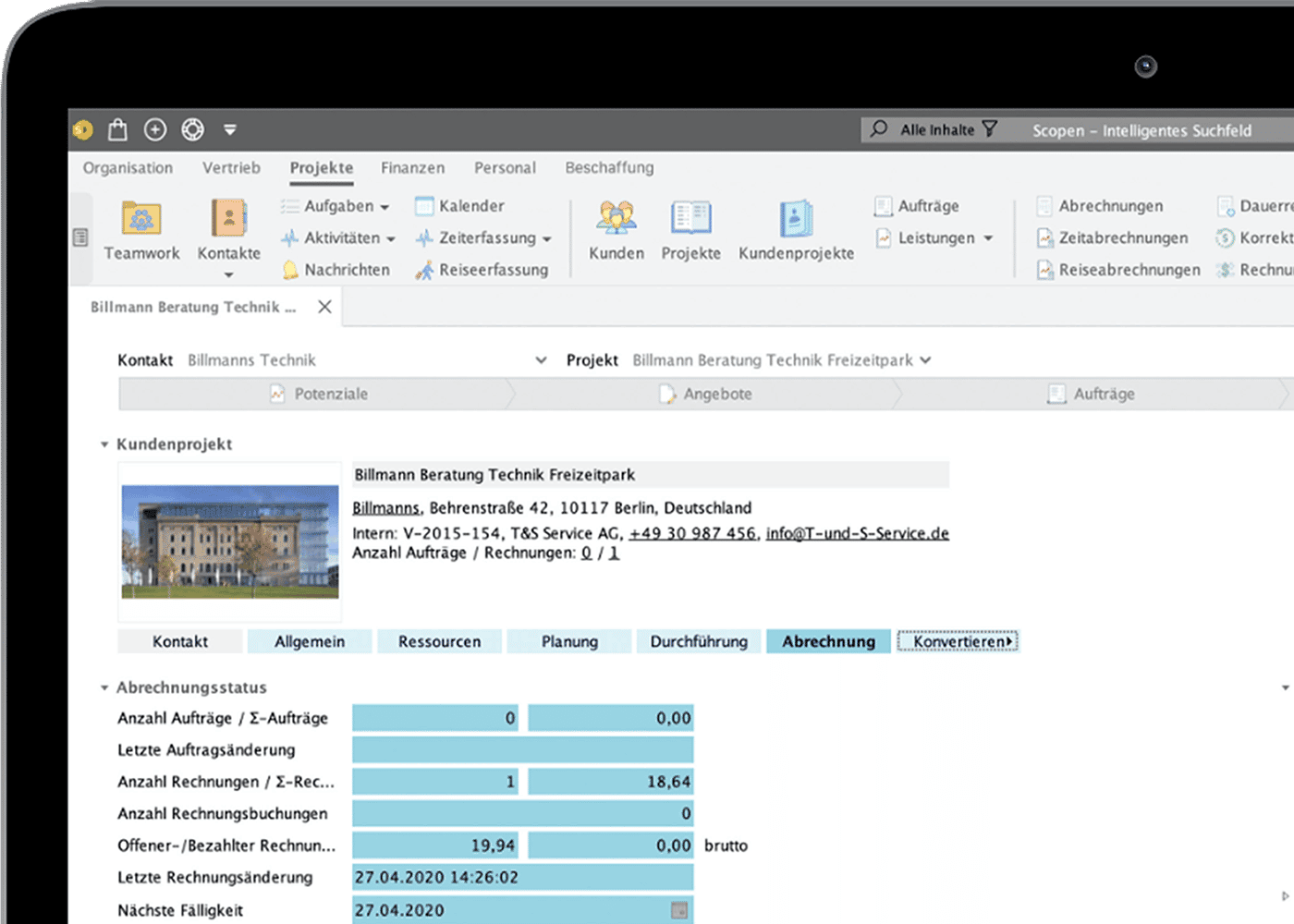Click the project building thumbnail
The image size is (1294, 924).
click(230, 541)
